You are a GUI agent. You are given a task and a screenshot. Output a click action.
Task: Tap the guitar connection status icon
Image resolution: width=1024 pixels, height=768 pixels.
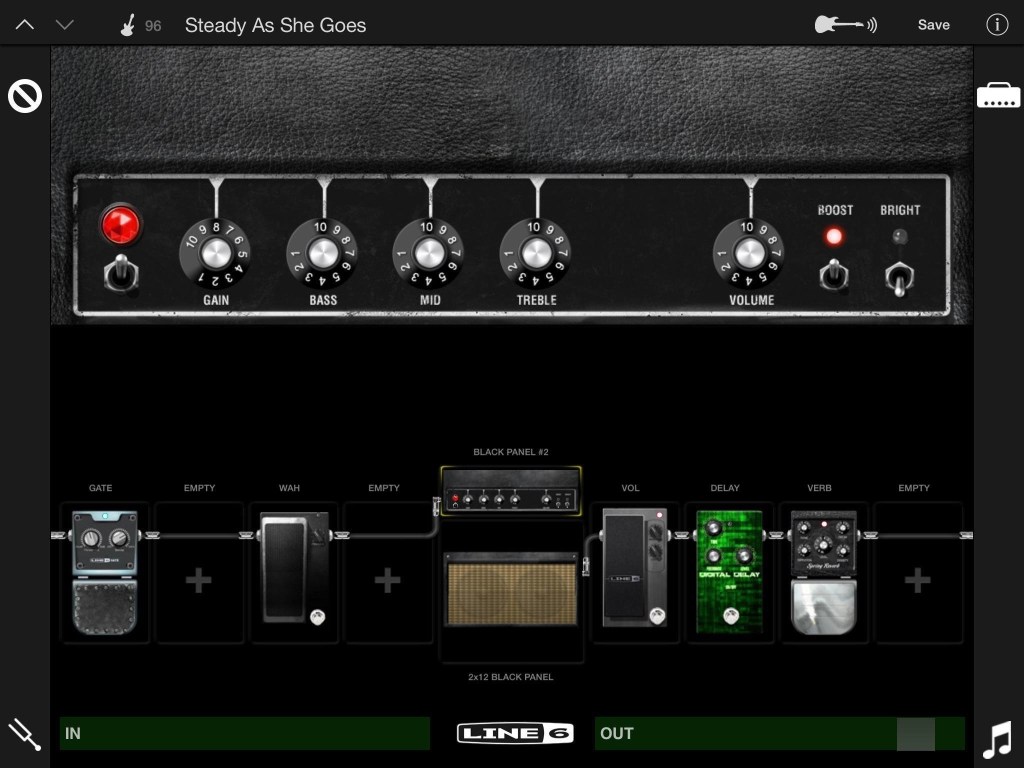[x=845, y=25]
